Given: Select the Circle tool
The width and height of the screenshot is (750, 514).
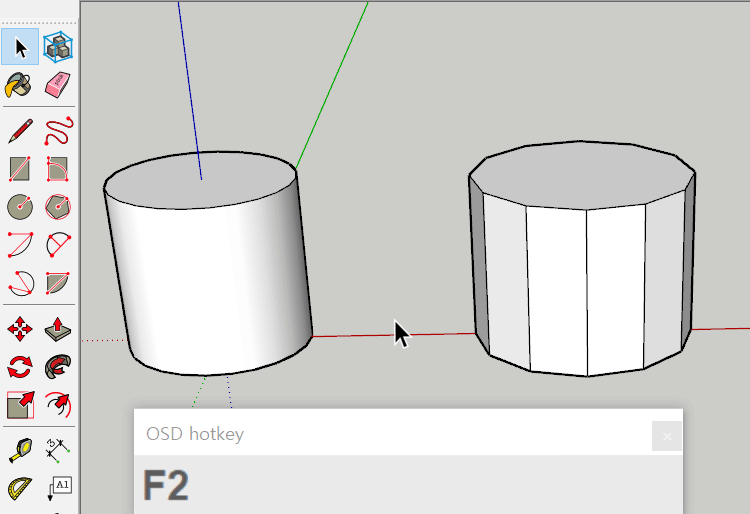Looking at the screenshot, I should pos(20,207).
